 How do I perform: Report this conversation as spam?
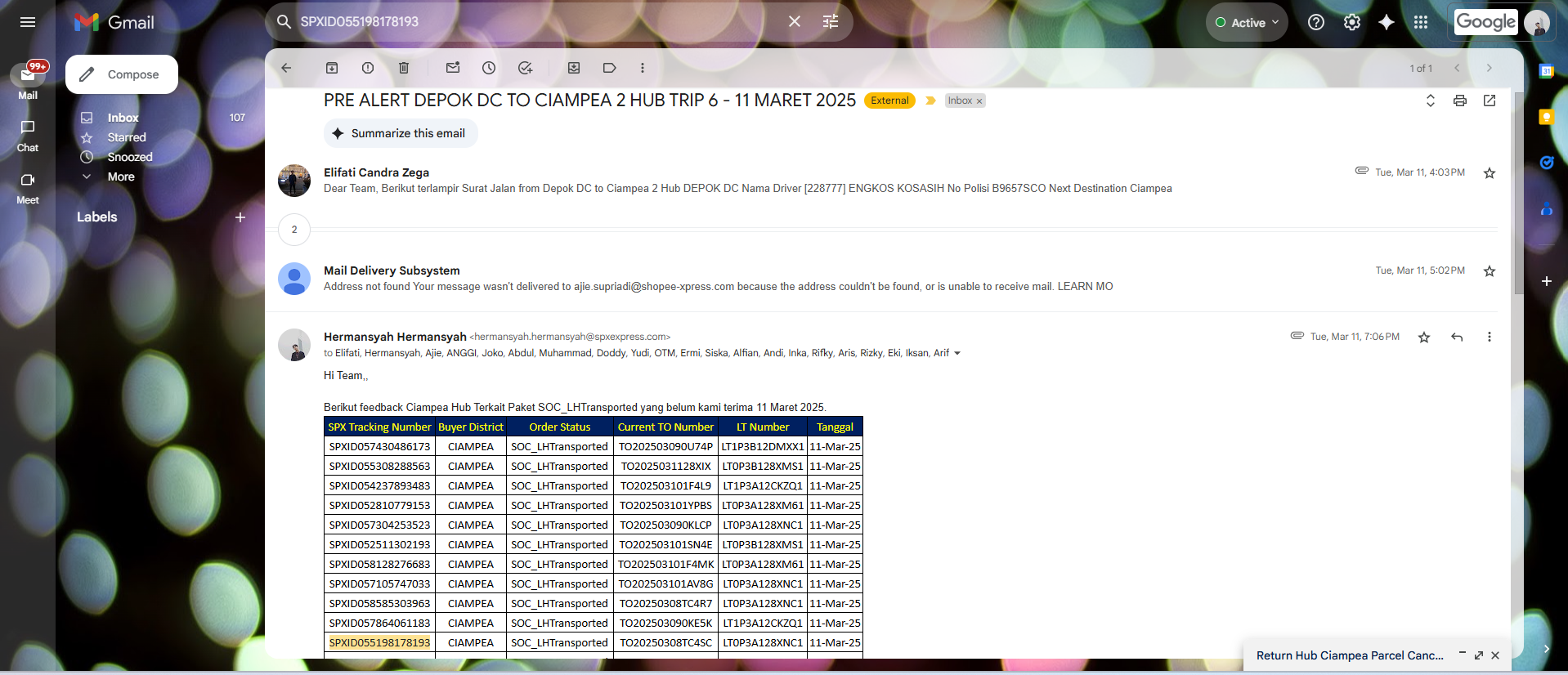click(x=368, y=68)
